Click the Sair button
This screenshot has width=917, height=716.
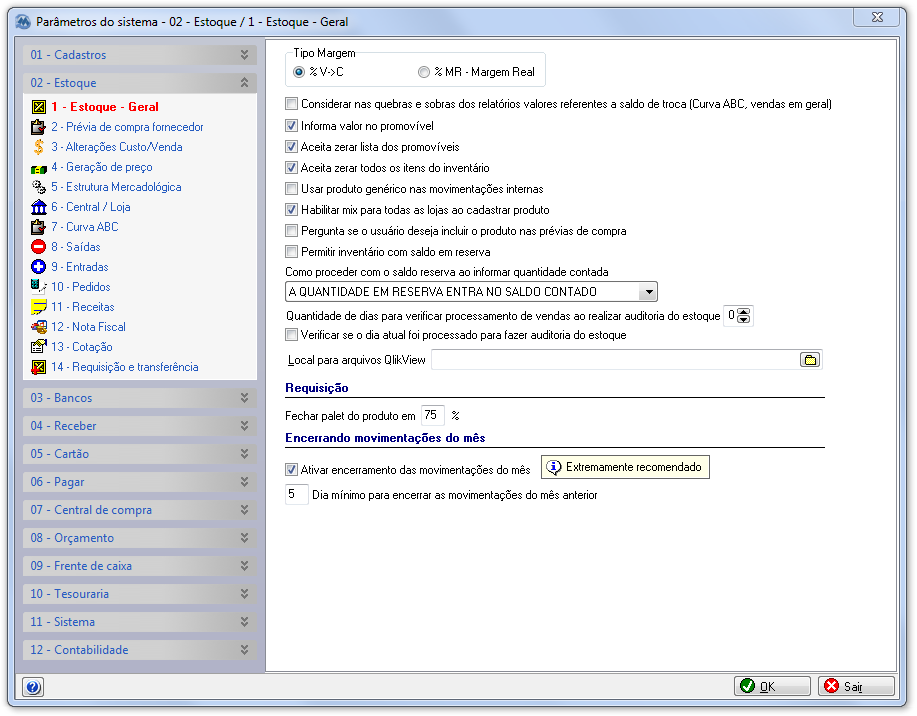[856, 686]
